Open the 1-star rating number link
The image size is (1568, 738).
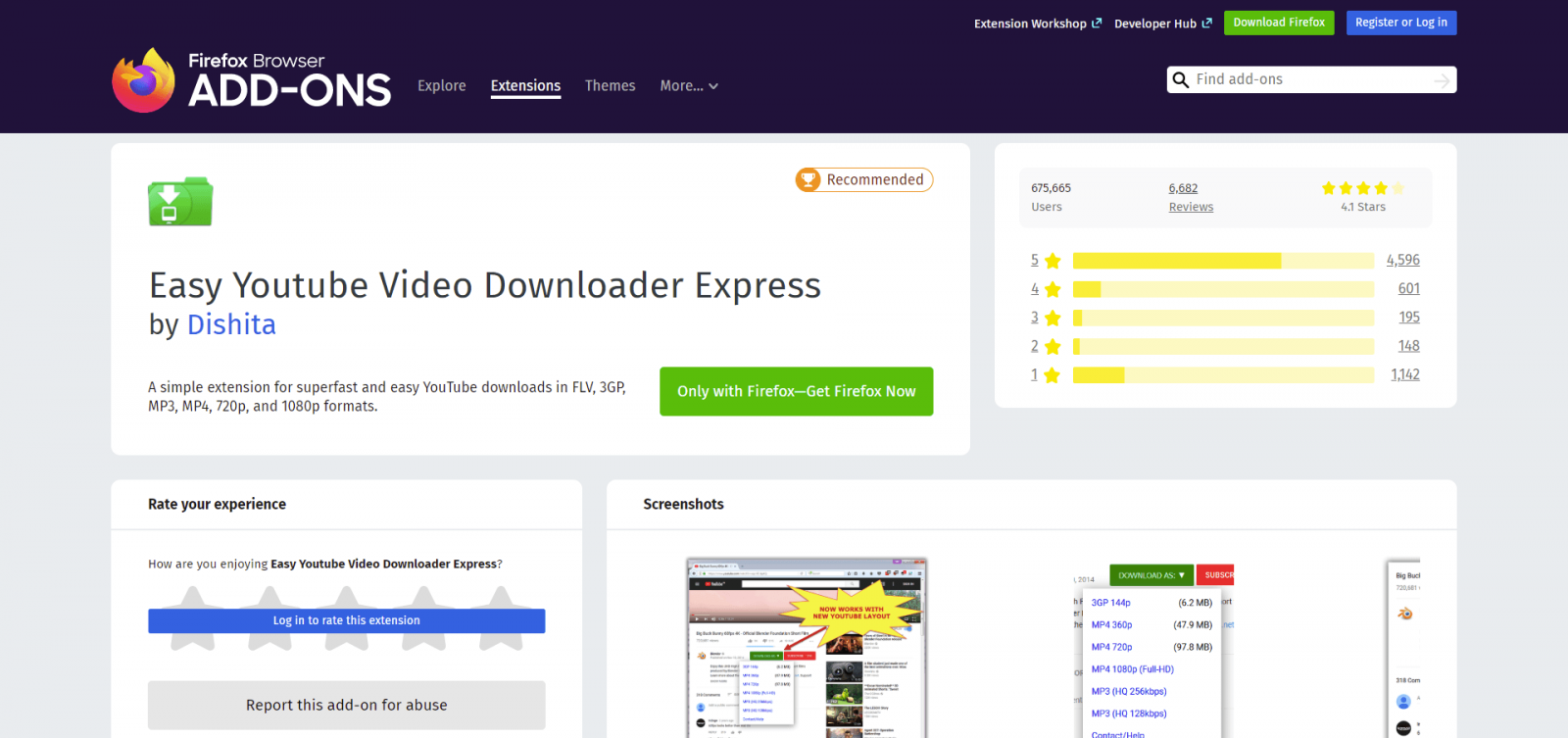(x=1035, y=374)
